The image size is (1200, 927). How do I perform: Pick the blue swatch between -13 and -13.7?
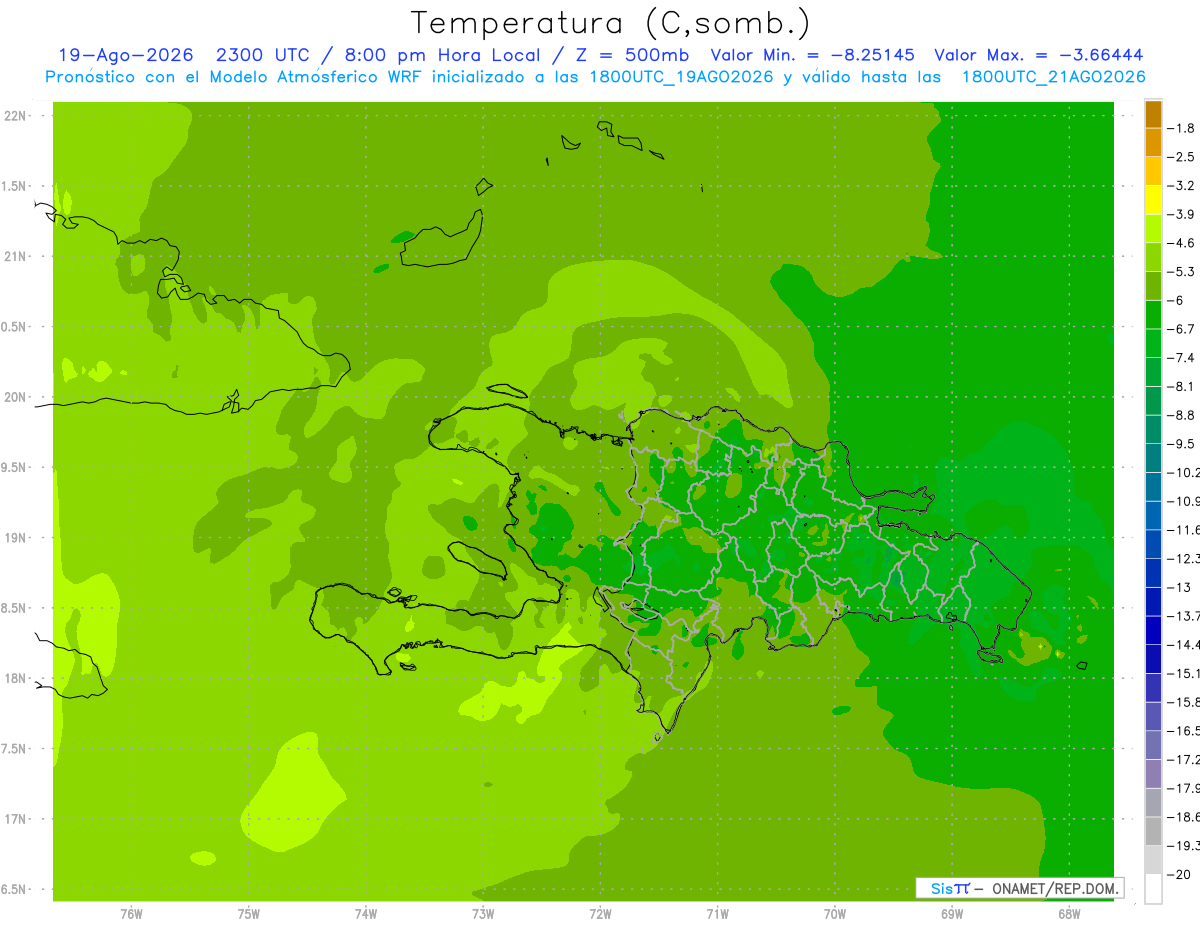point(1153,602)
